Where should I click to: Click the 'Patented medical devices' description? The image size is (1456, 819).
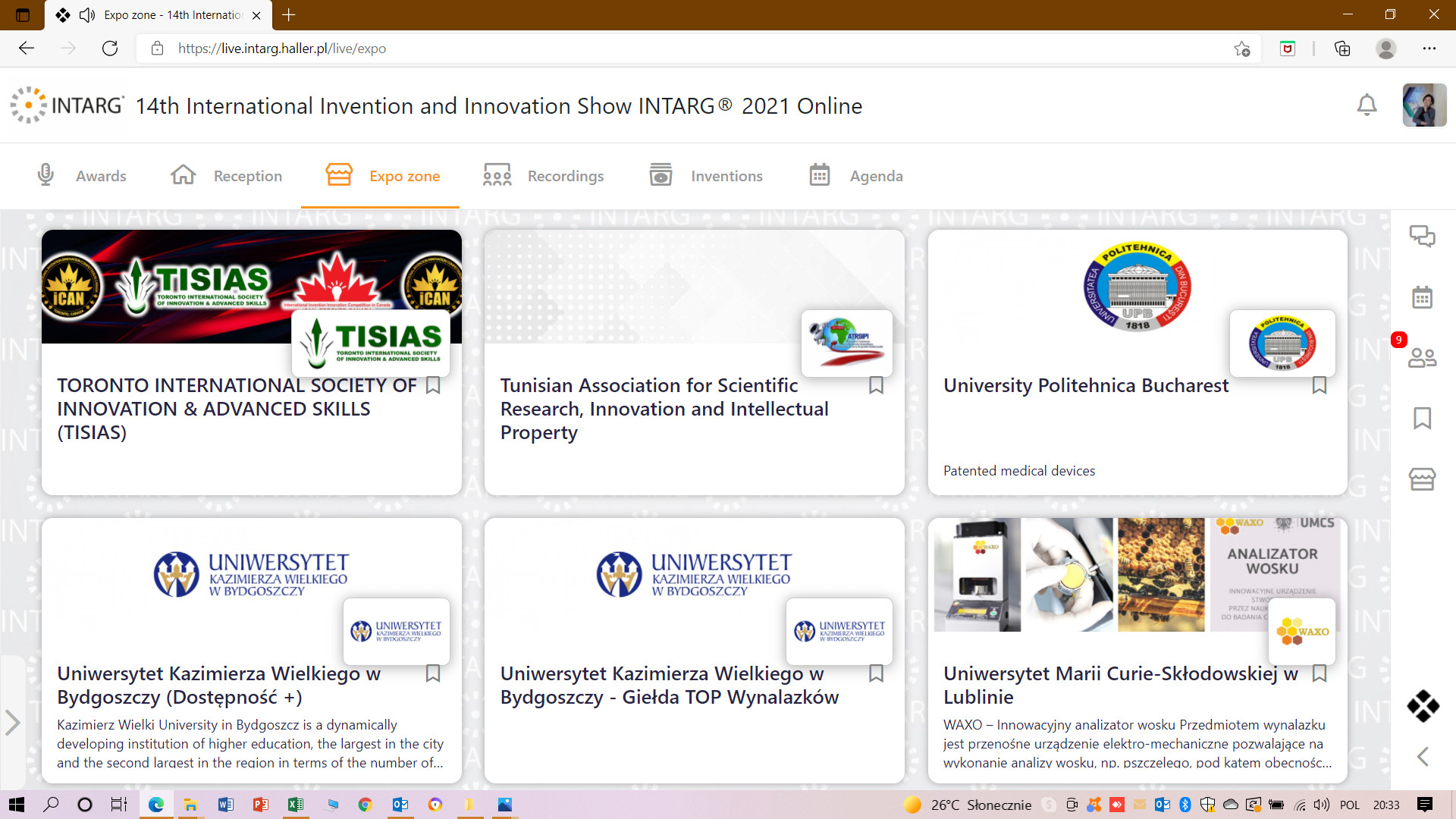(1019, 471)
